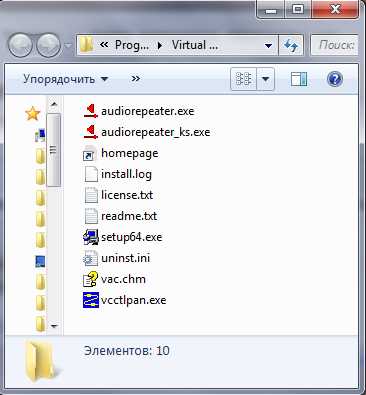This screenshot has width=366, height=395.
Task: Select the file name vcctlpan.exe
Action: click(134, 300)
